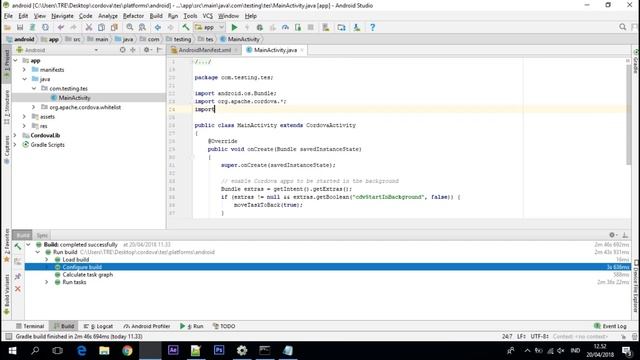Image resolution: width=640 pixels, height=360 pixels.
Task: Open the Terminal tool window
Action: 30,326
